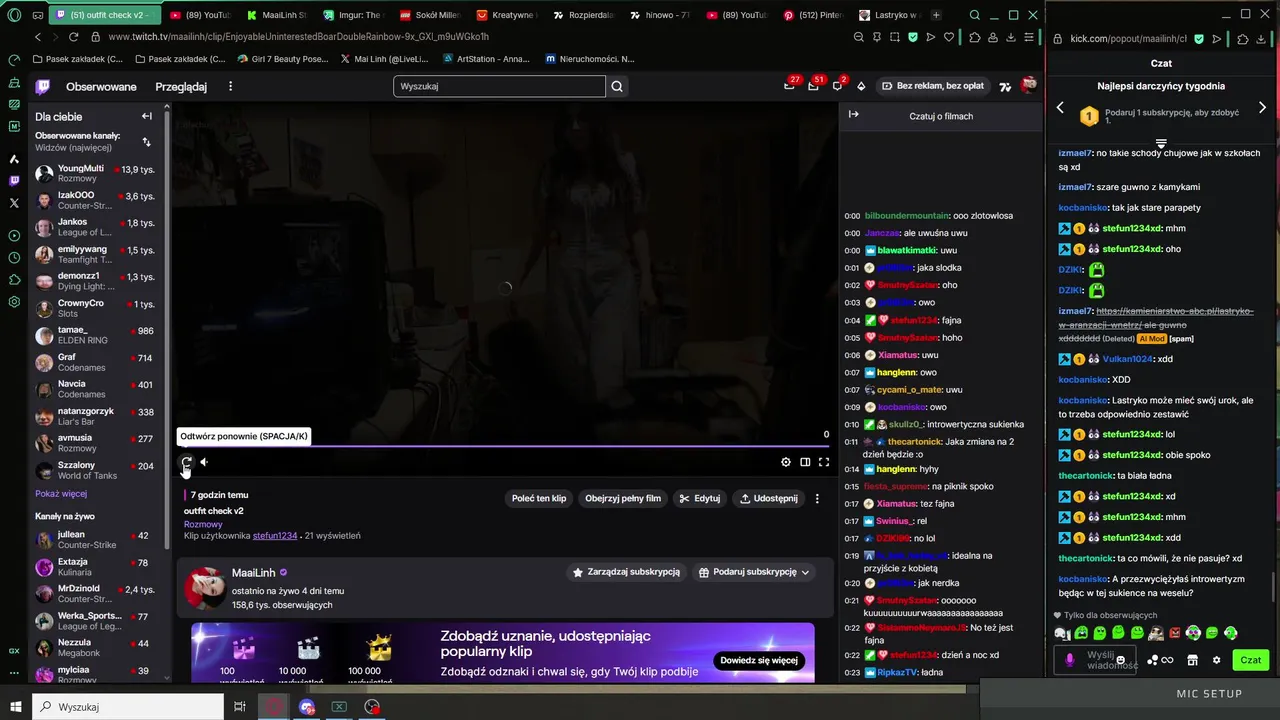Focus the Wyszukaj search field on Twitch
Screen dimensions: 1280x720
(499, 86)
